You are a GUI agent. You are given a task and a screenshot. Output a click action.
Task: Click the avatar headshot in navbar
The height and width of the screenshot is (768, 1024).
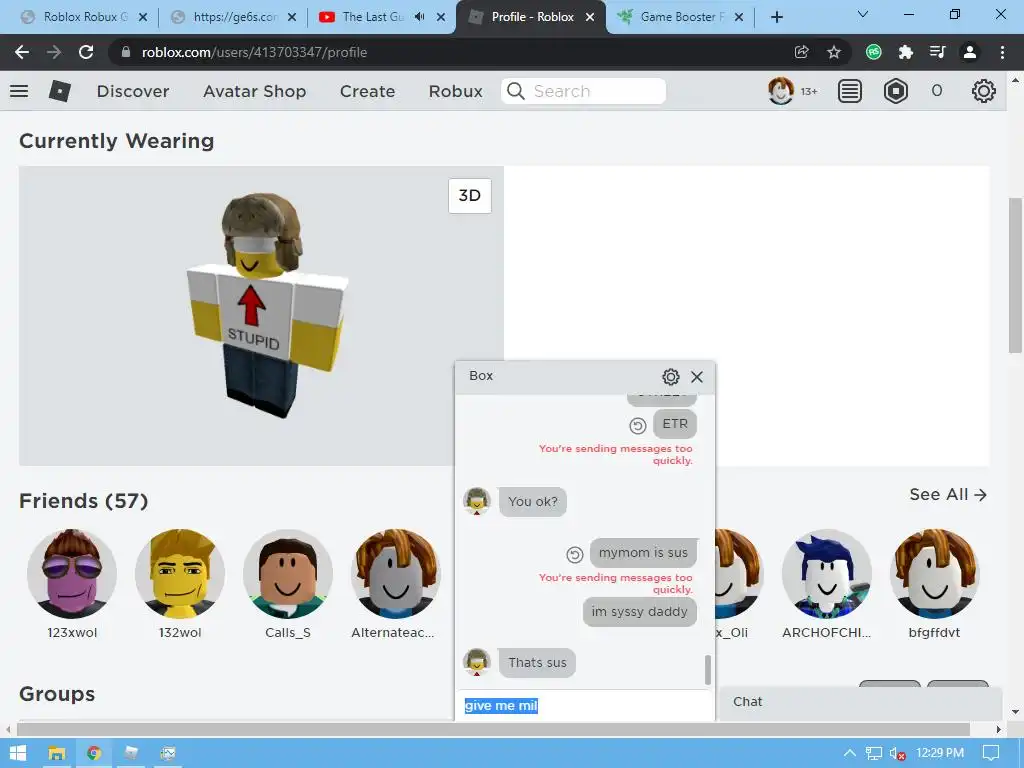[780, 91]
